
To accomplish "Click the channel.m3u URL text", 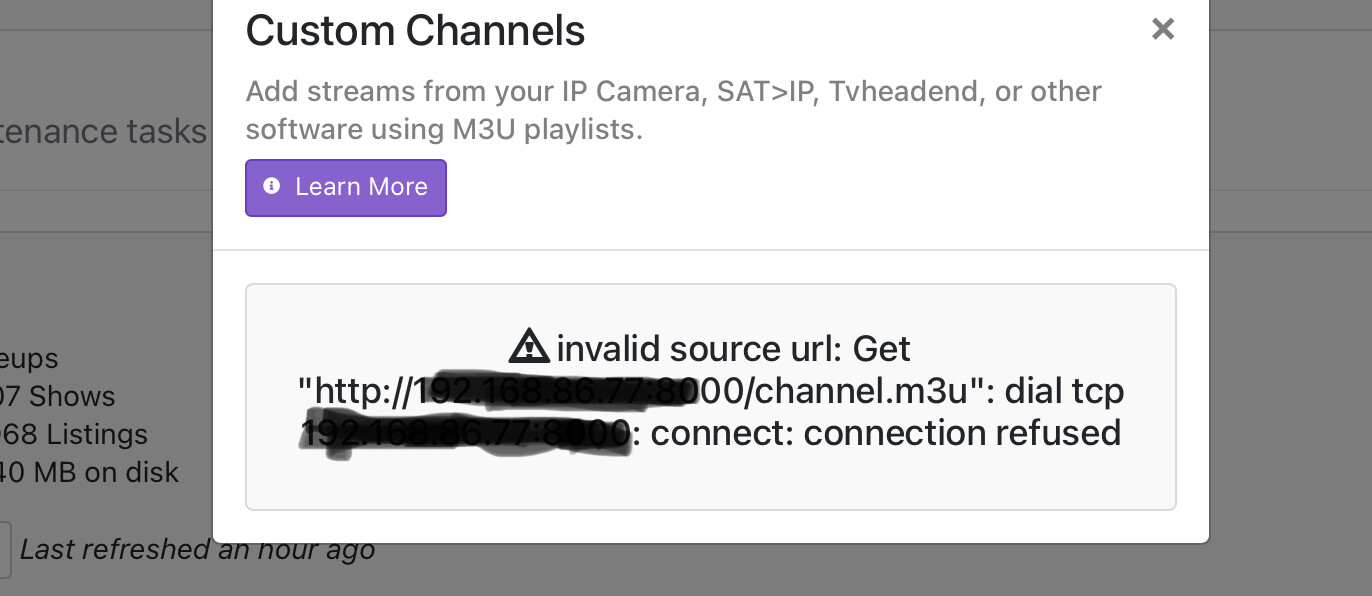I will 858,391.
